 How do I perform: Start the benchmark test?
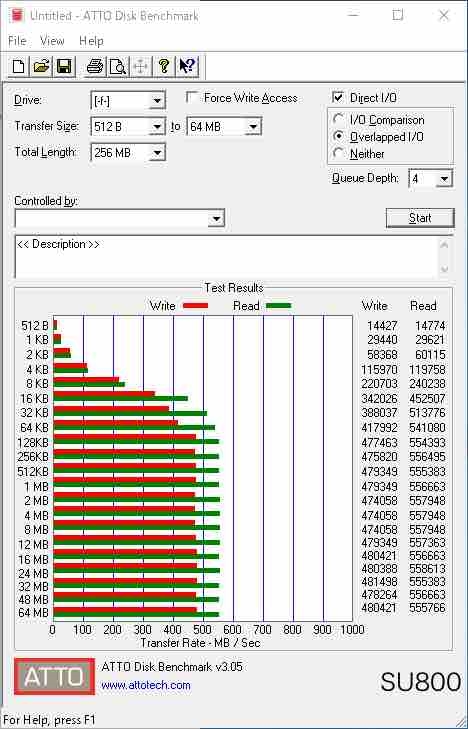(x=420, y=218)
